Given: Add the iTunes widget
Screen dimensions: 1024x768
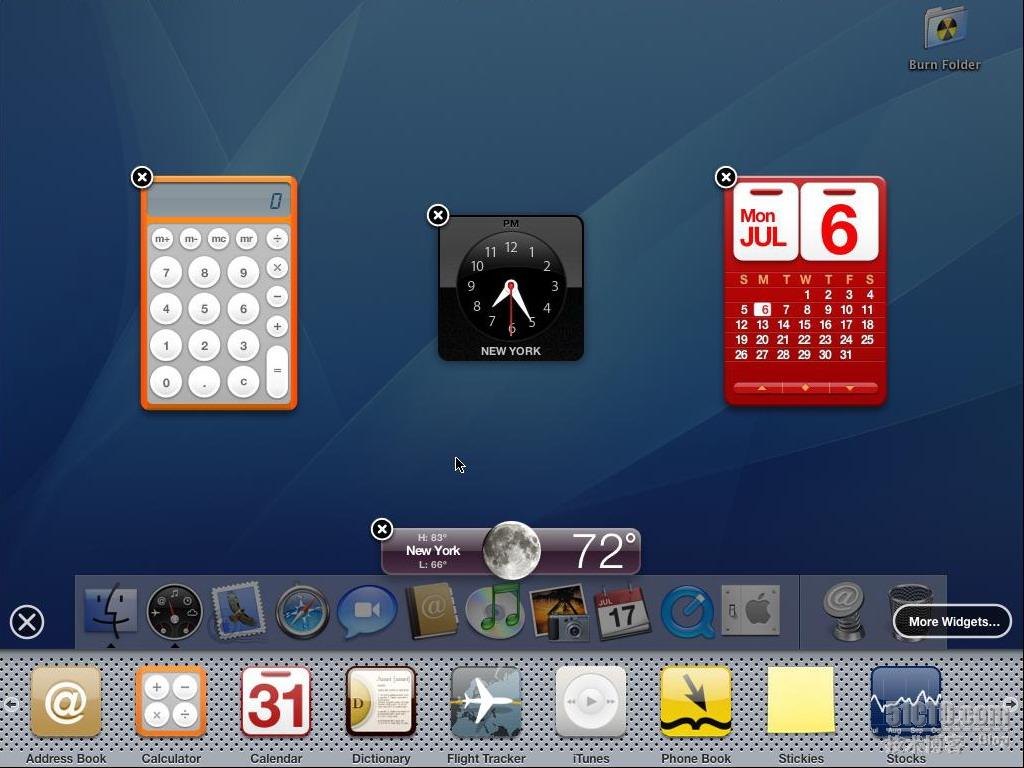Looking at the screenshot, I should point(591,702).
